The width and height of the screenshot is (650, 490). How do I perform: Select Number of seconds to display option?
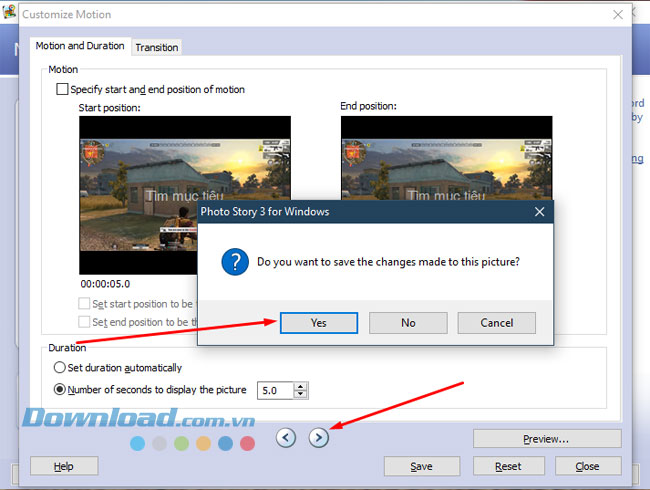coord(60,389)
